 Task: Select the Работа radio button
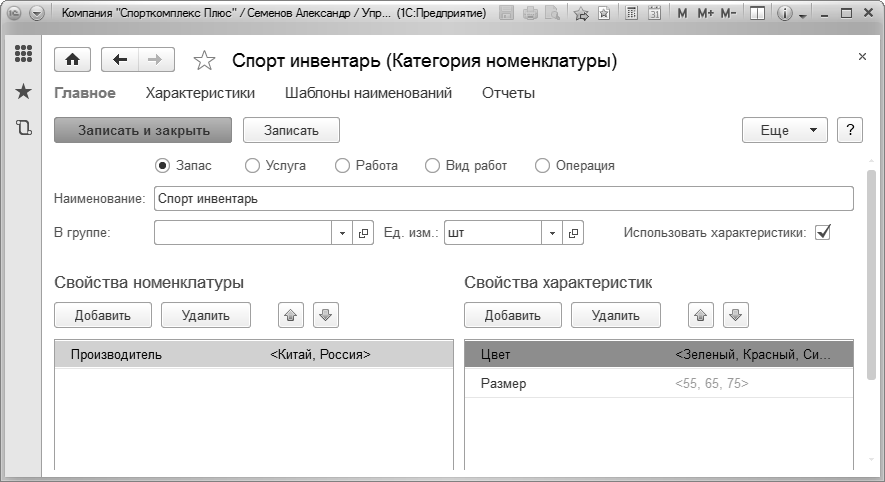(343, 165)
